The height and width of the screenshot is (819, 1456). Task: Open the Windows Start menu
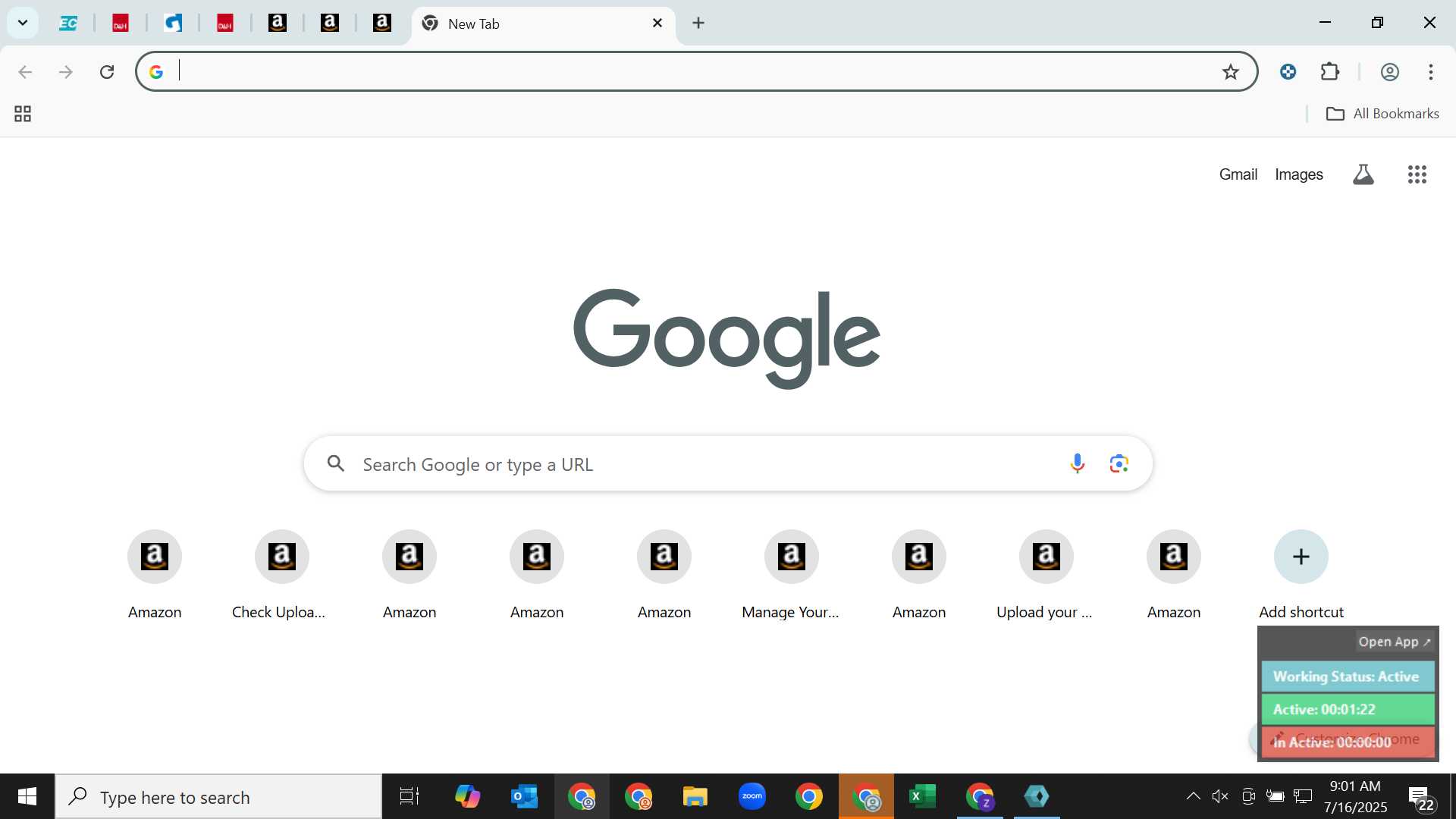pyautogui.click(x=27, y=796)
